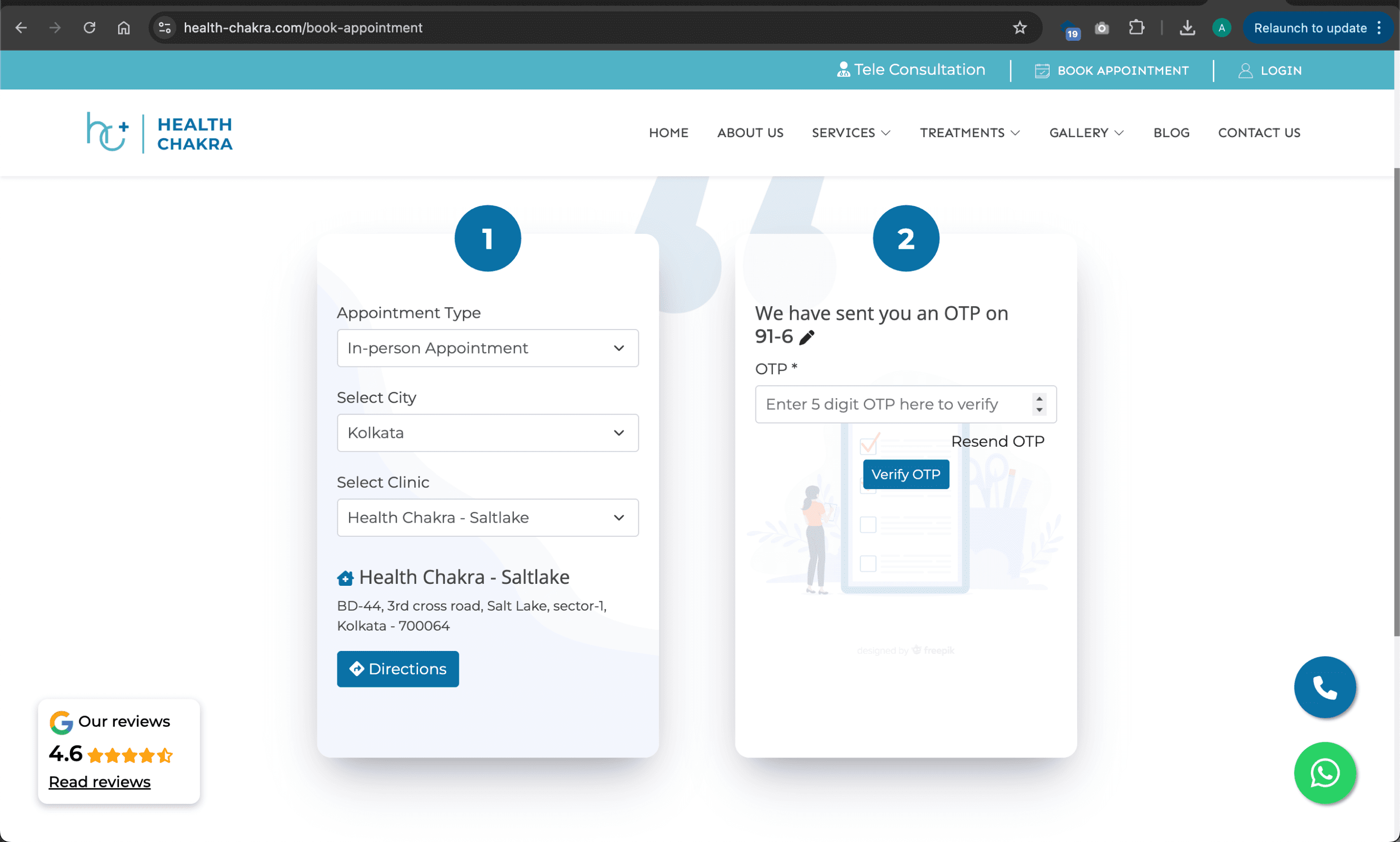
Task: Open the Treatments menu
Action: [x=969, y=133]
